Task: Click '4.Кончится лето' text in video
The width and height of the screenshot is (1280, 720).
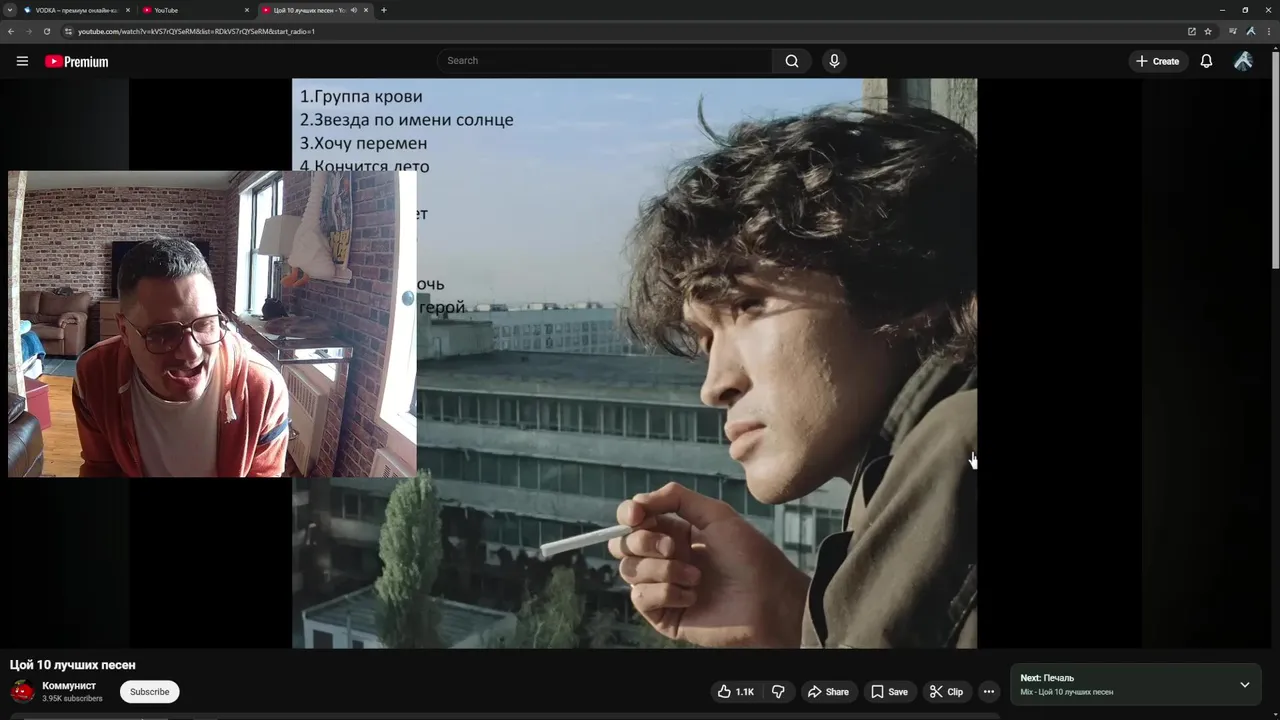Action: point(364,165)
